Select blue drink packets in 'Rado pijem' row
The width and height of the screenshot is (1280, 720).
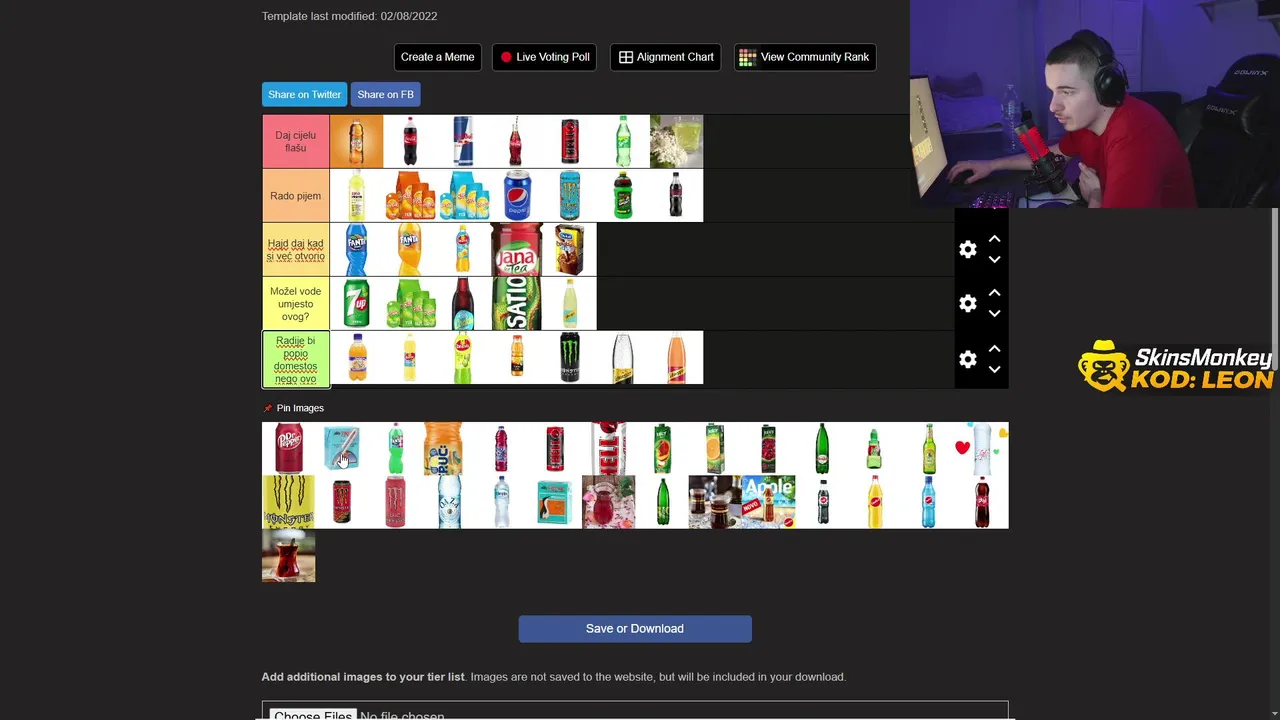(463, 196)
